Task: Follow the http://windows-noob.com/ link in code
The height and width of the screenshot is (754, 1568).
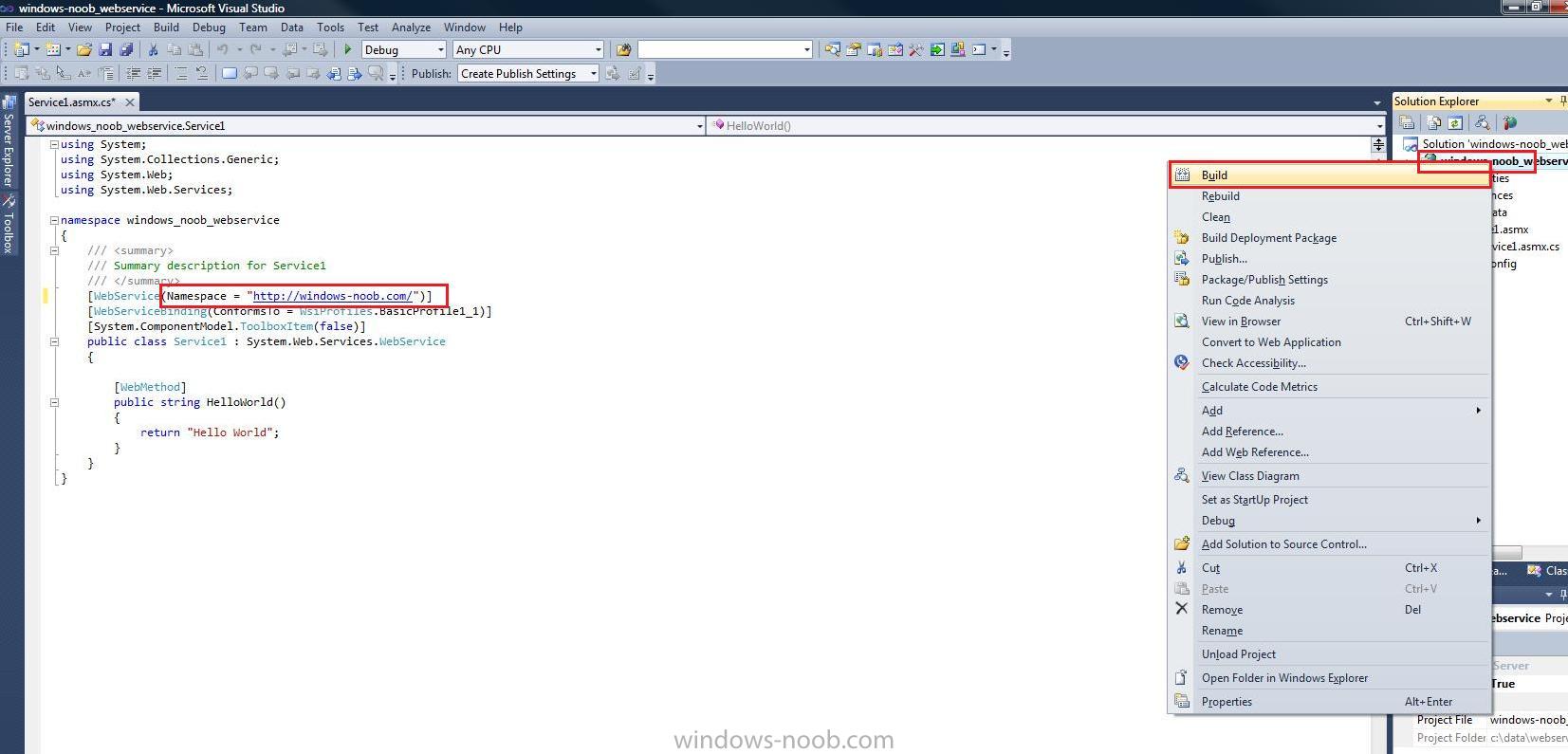Action: click(333, 296)
